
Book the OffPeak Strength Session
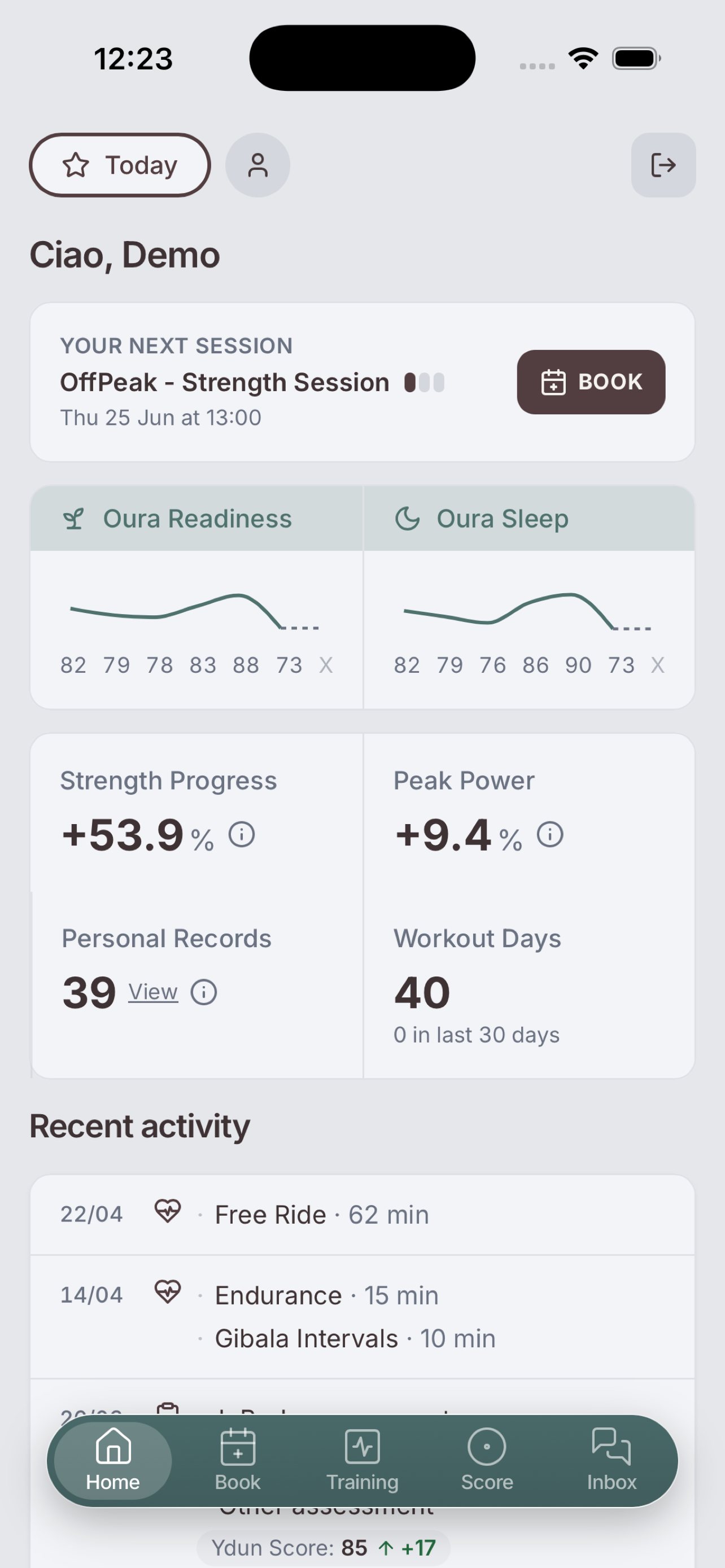click(591, 382)
